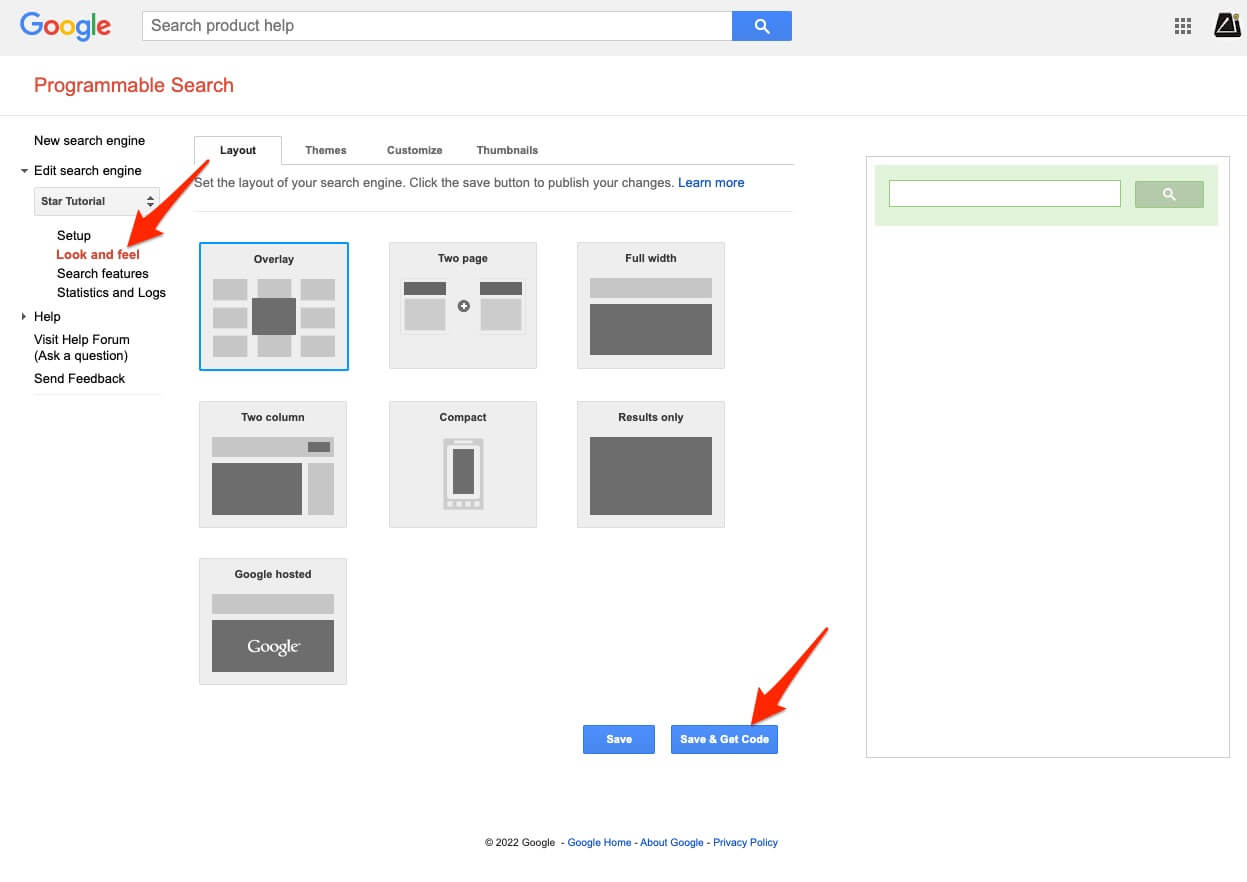Screen dimensions: 1247x882
Task: Open the Statistics and Logs page
Action: (111, 292)
